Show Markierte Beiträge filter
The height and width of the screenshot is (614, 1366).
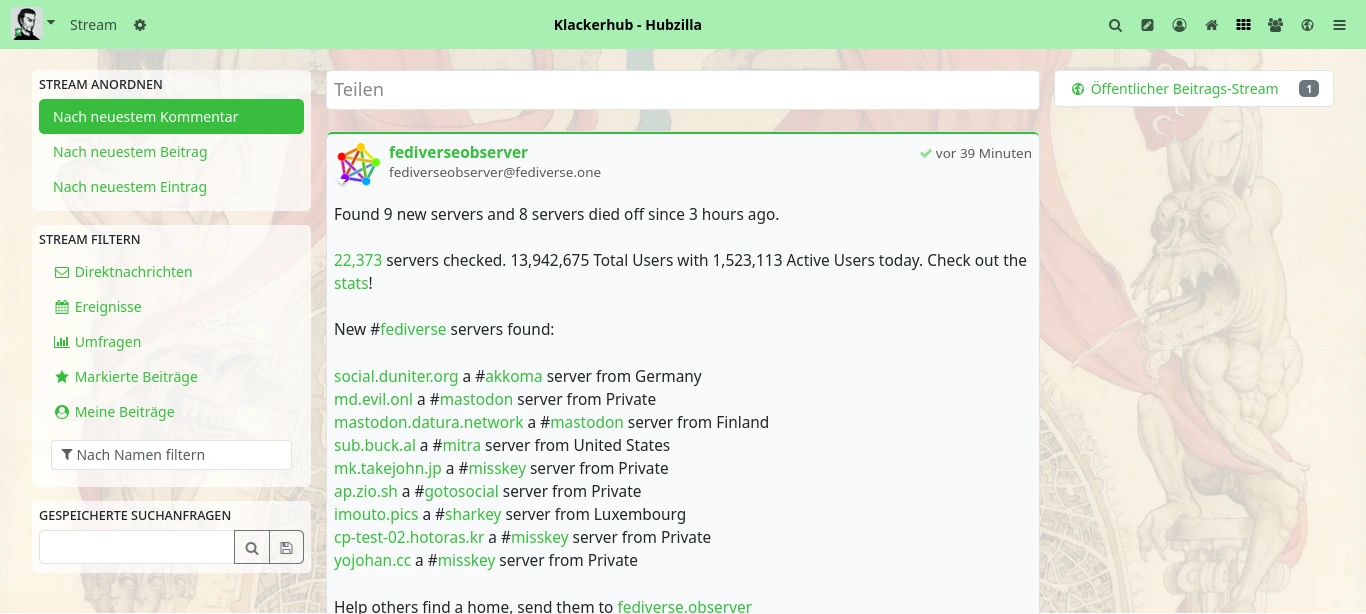pos(136,377)
